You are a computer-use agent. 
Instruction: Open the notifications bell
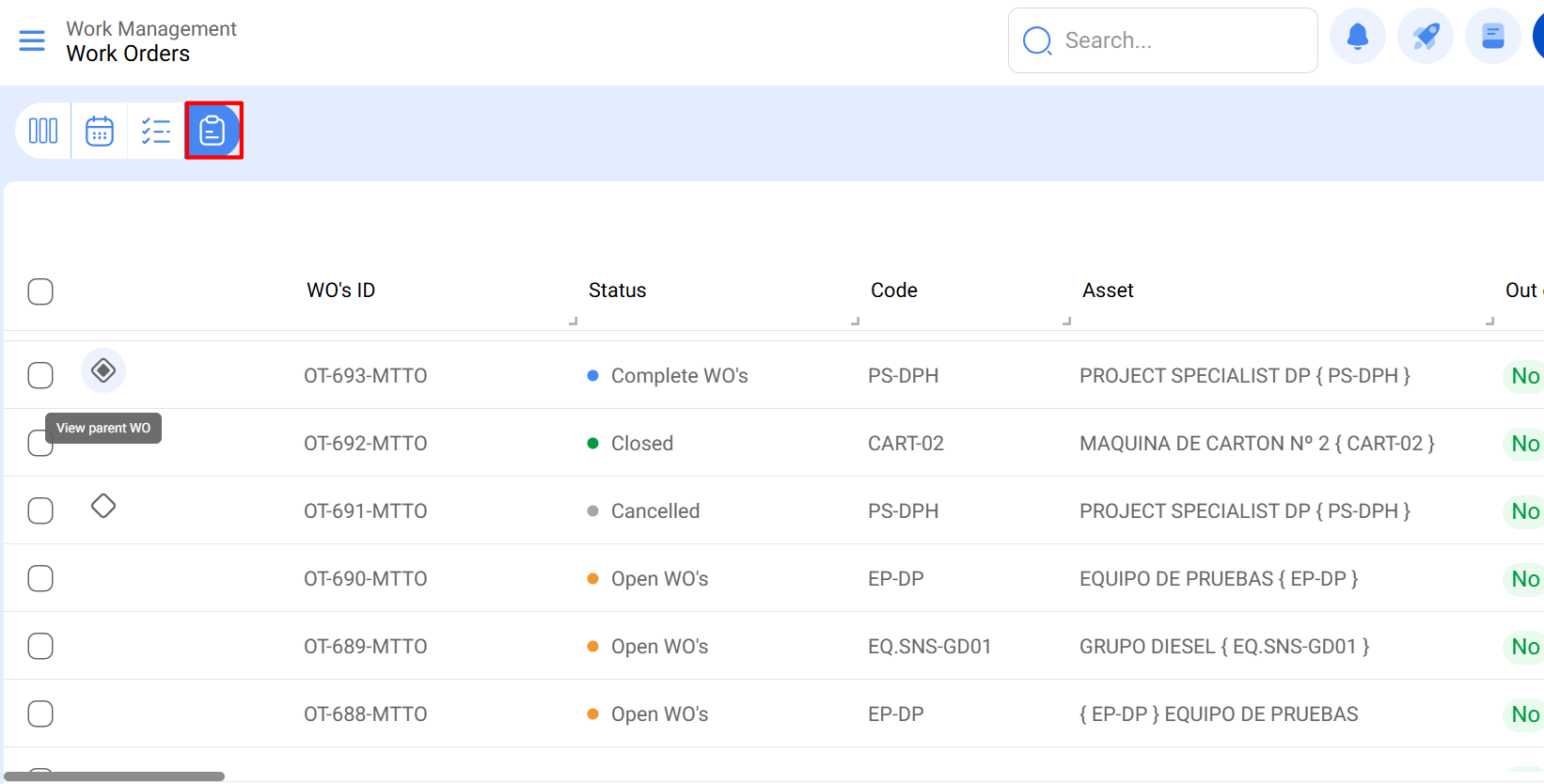pos(1357,37)
